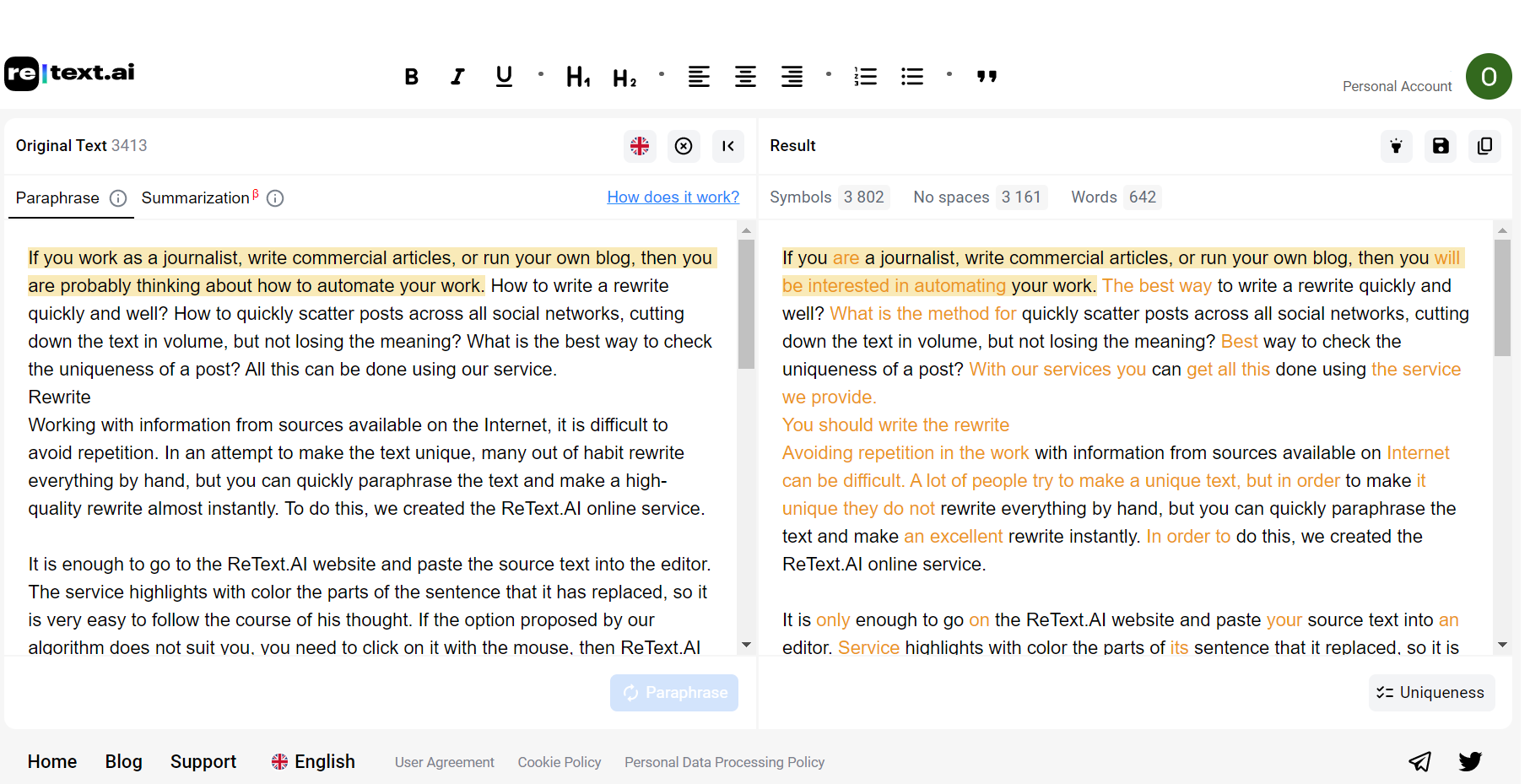The width and height of the screenshot is (1530, 784).
Task: Open the English language selector
Action: pos(313,762)
